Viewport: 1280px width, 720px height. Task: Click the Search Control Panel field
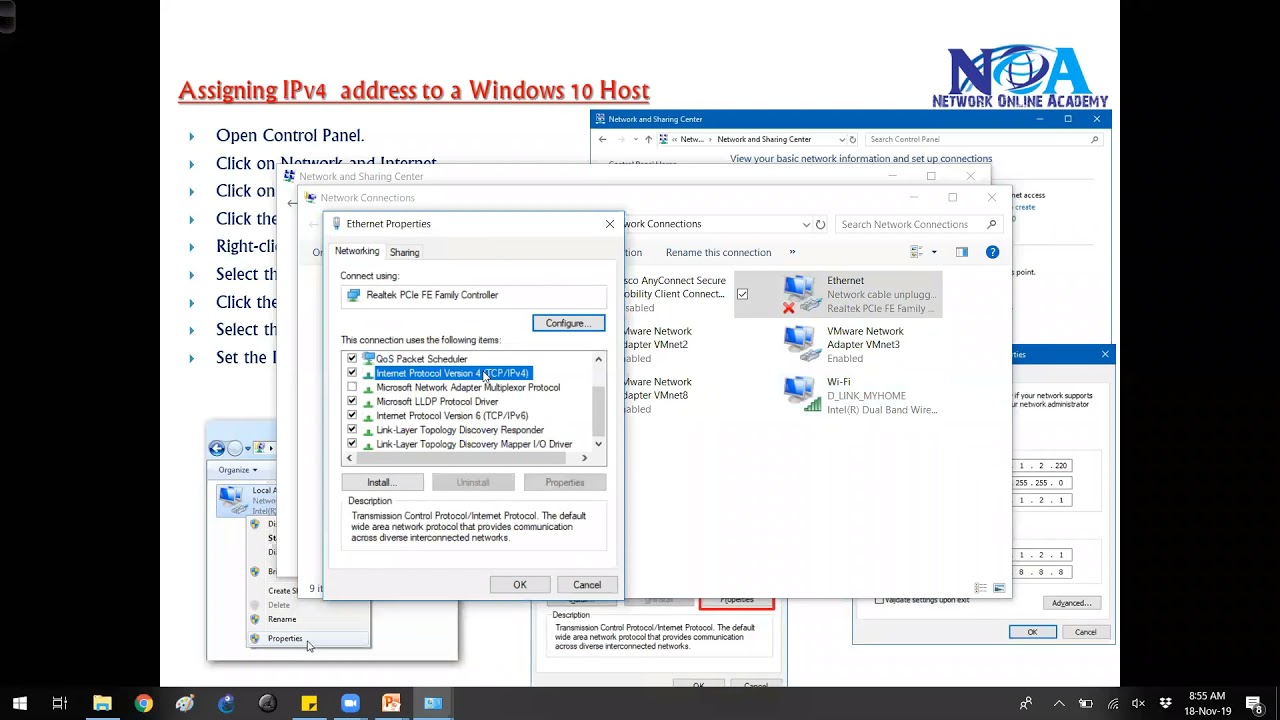(x=983, y=139)
